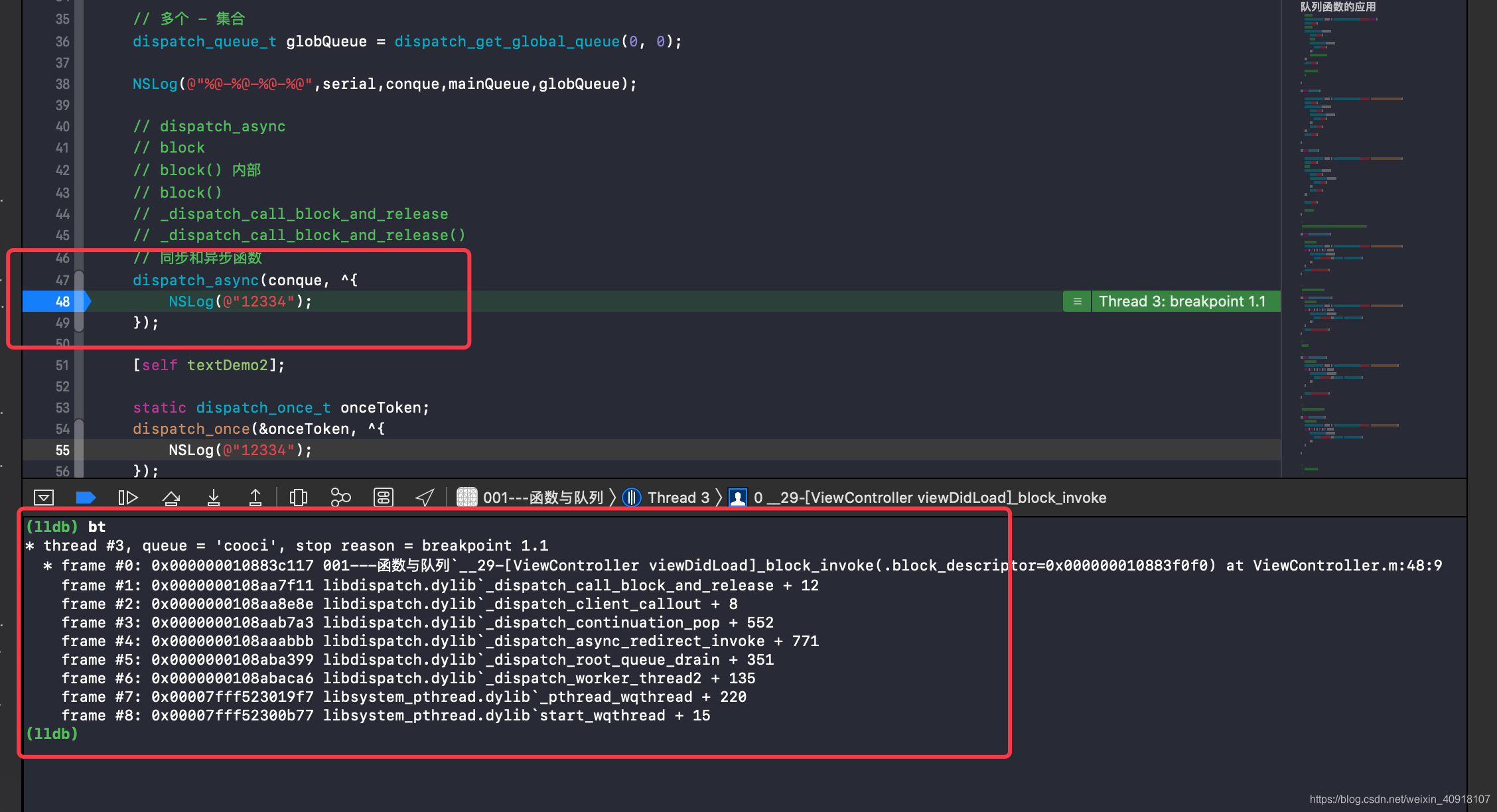Continue program execution
Screen dimensions: 1497x812
click(x=127, y=498)
